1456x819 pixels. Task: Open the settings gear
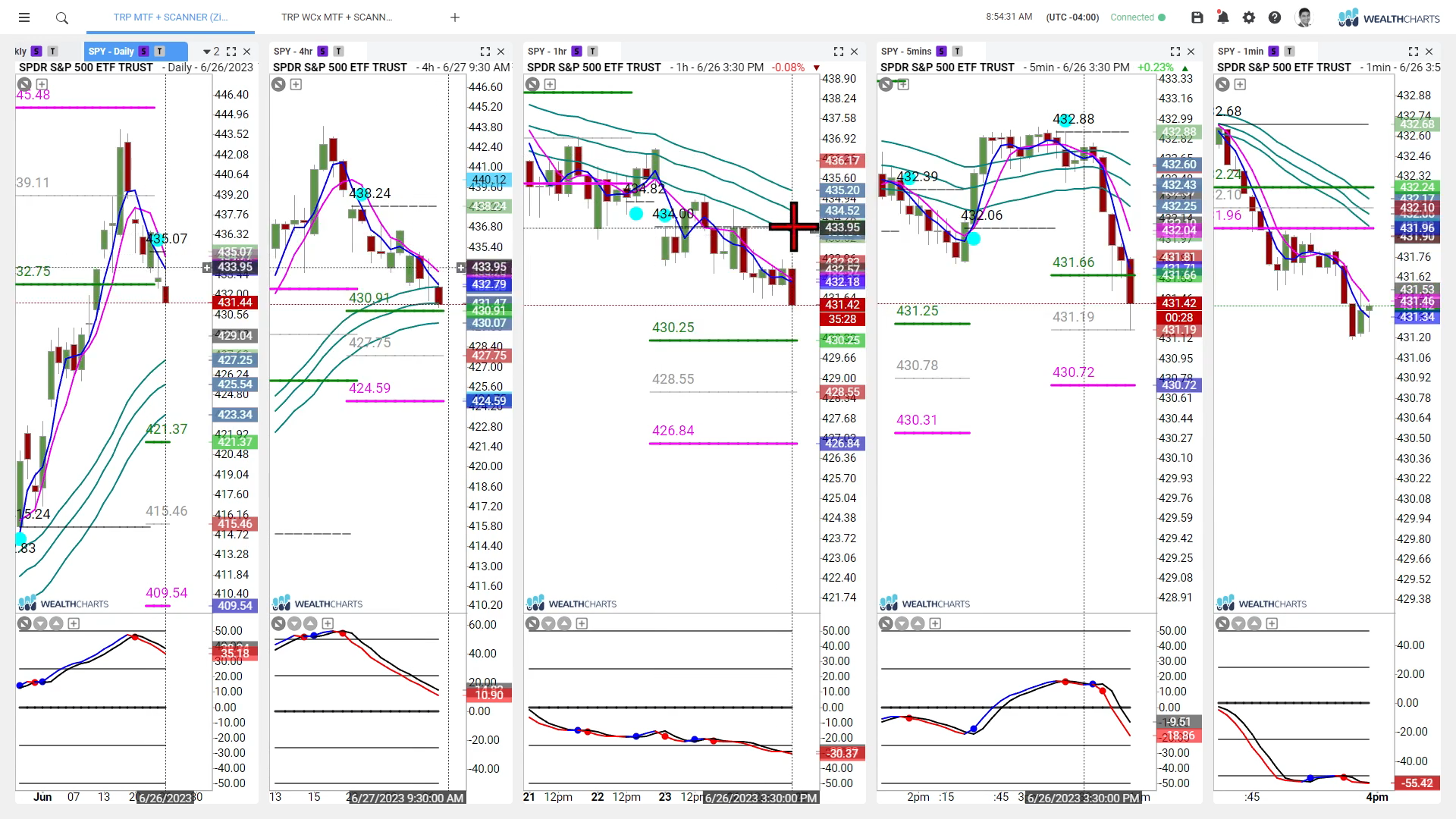pos(1249,17)
